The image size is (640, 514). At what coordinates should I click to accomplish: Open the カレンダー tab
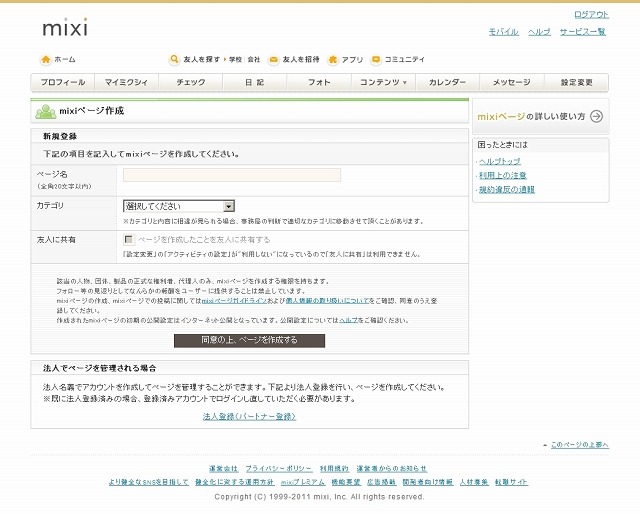point(447,82)
